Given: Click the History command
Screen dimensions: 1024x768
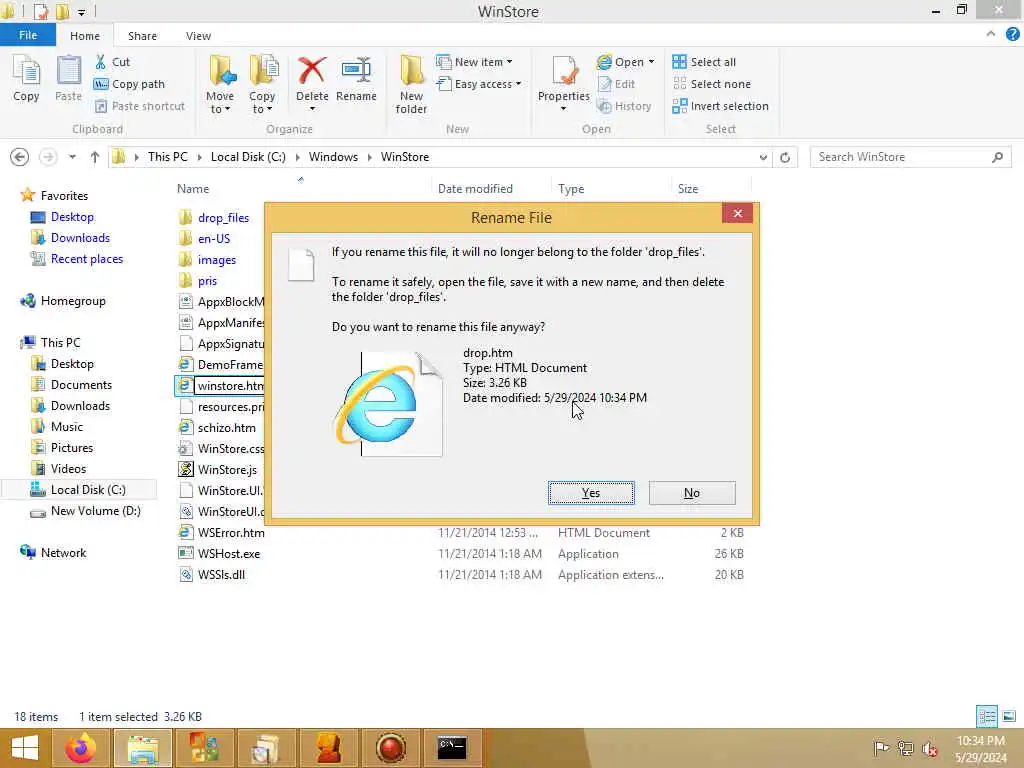Looking at the screenshot, I should (624, 106).
